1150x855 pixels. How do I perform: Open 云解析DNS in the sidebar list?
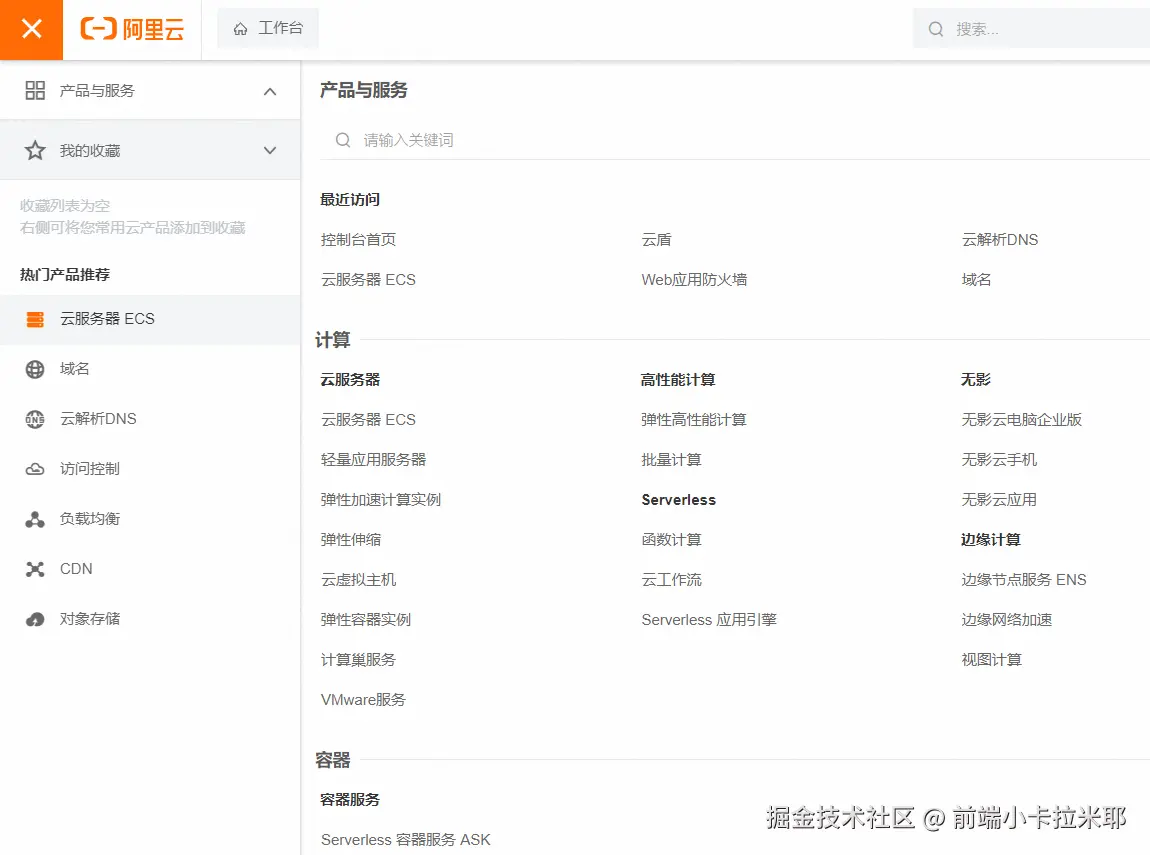coord(150,419)
